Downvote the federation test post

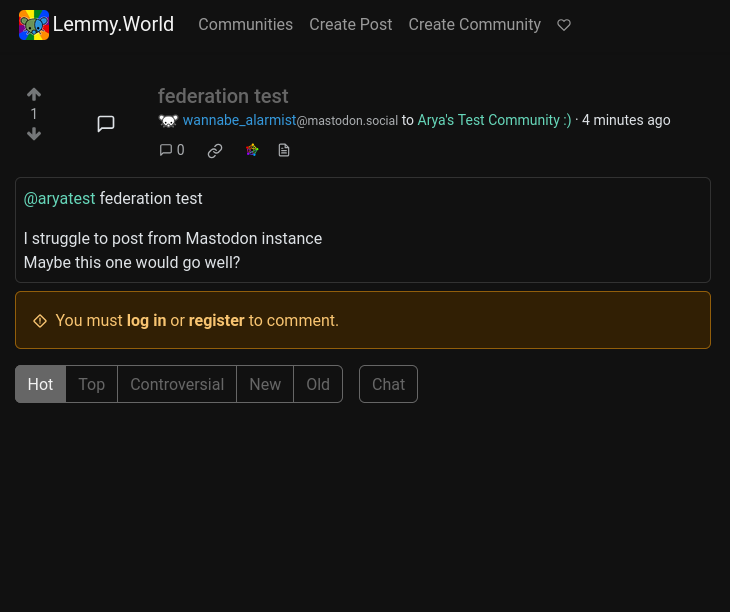pos(34,134)
